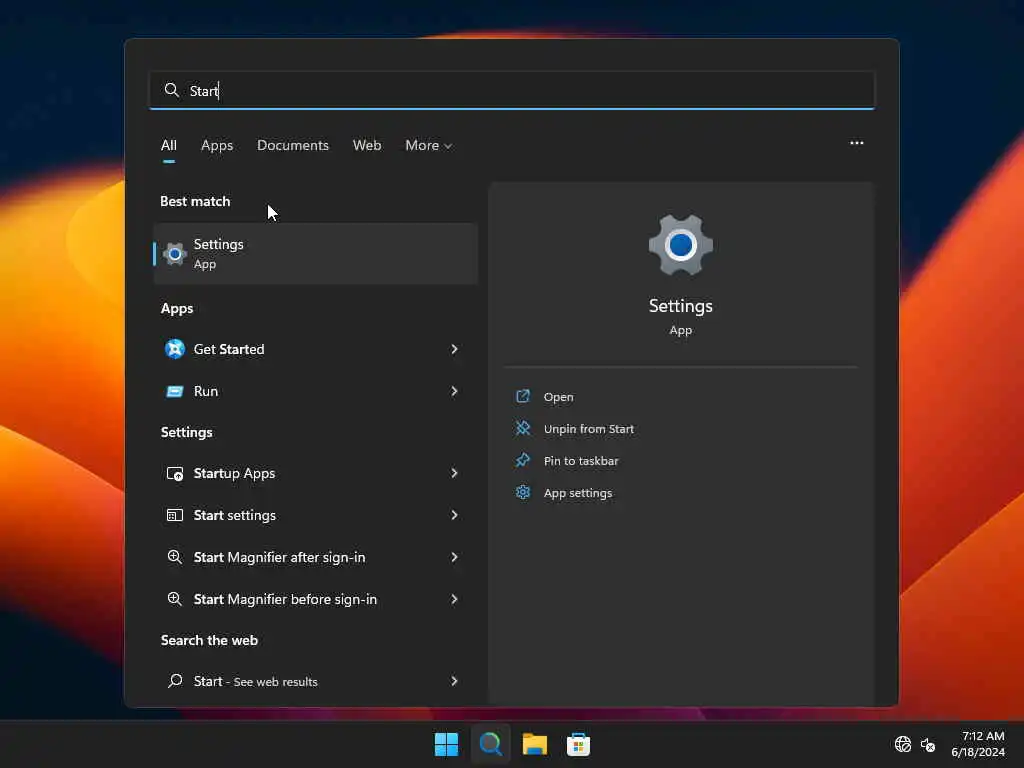Image resolution: width=1024 pixels, height=768 pixels.
Task: Open the Windows Start button on taskbar
Action: [x=447, y=744]
